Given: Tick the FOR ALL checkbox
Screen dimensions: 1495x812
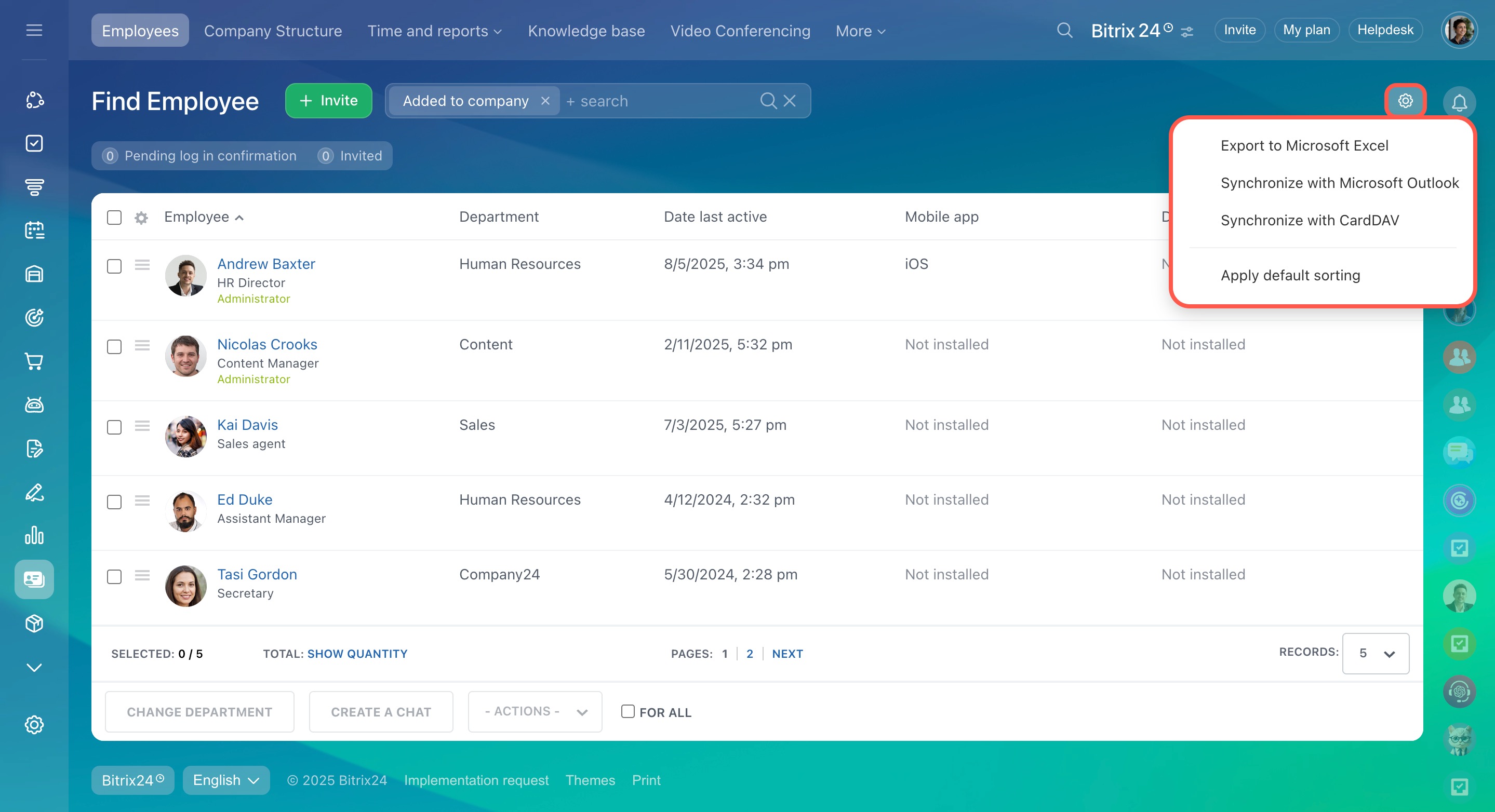Looking at the screenshot, I should 628,711.
